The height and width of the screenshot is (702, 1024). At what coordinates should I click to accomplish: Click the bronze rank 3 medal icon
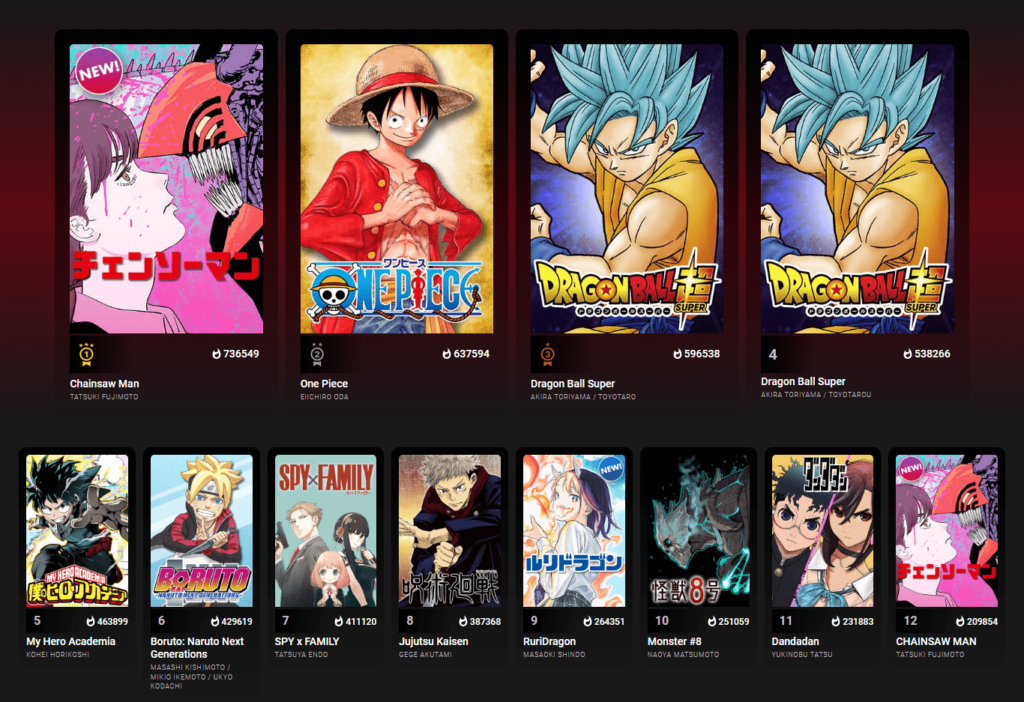(547, 355)
